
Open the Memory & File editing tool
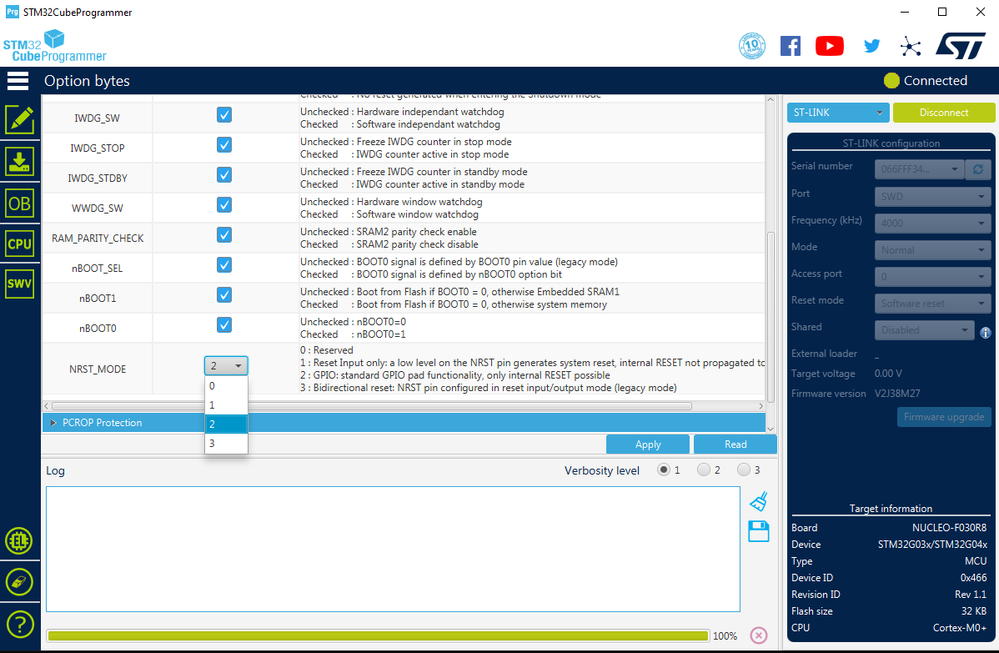[20, 119]
